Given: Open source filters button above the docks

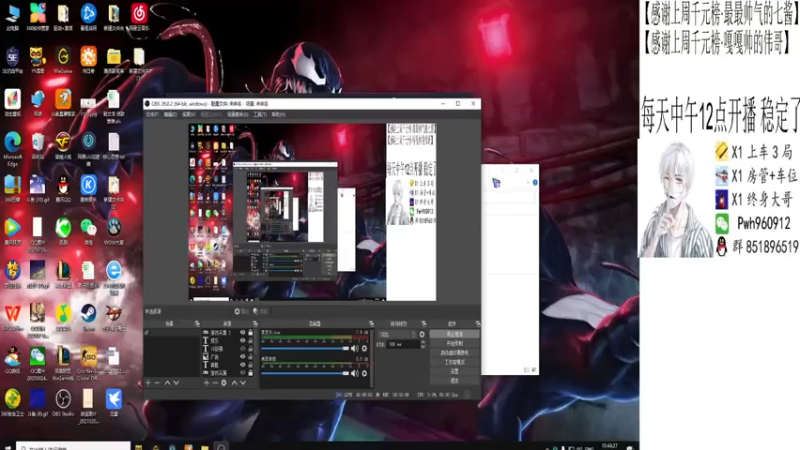Looking at the screenshot, I should [260, 311].
